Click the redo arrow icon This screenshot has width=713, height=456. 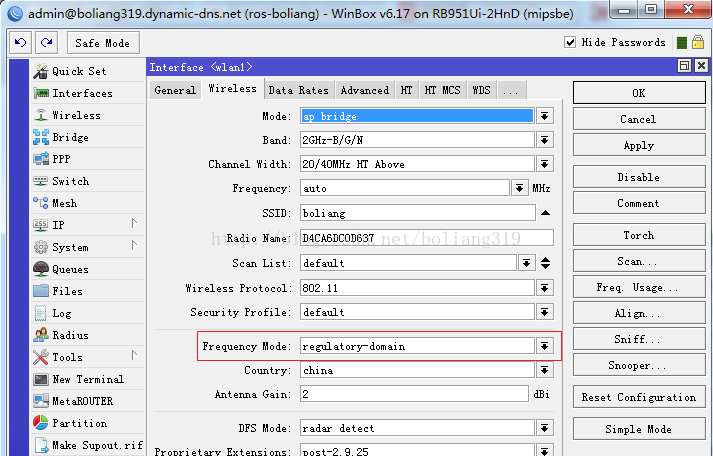(x=46, y=43)
